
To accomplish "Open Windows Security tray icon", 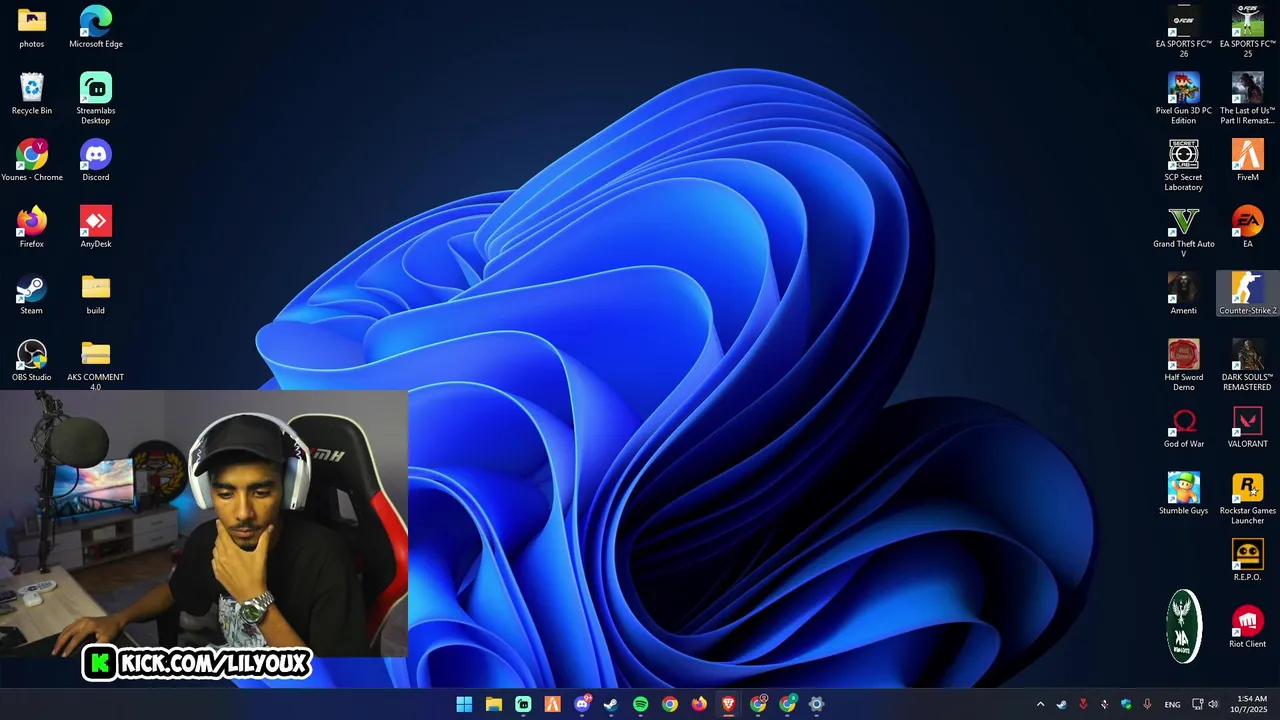I will click(x=1126, y=704).
